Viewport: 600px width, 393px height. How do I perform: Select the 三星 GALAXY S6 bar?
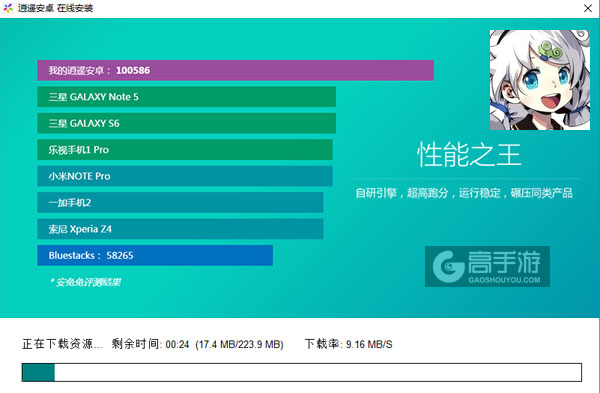tap(186, 123)
